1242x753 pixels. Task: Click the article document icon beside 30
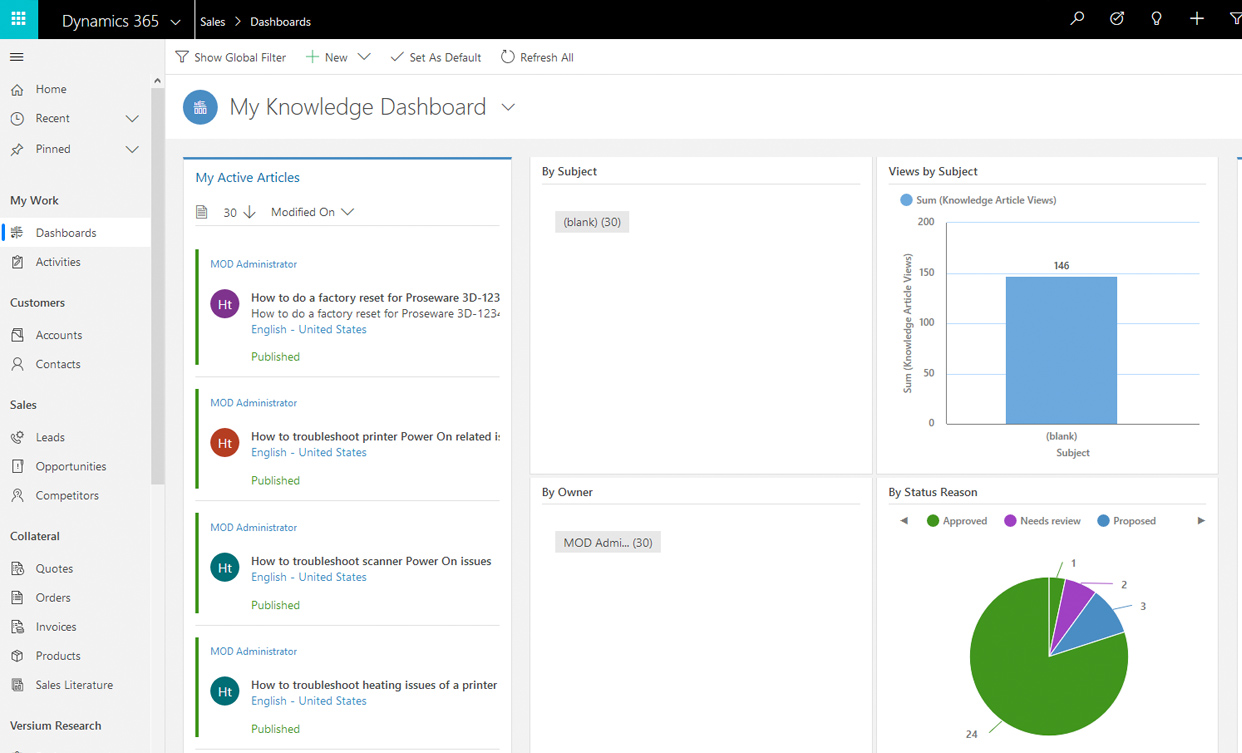pyautogui.click(x=202, y=212)
